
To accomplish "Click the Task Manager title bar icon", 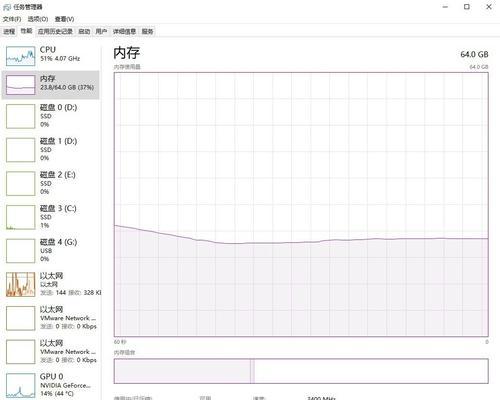I will tap(7, 7).
